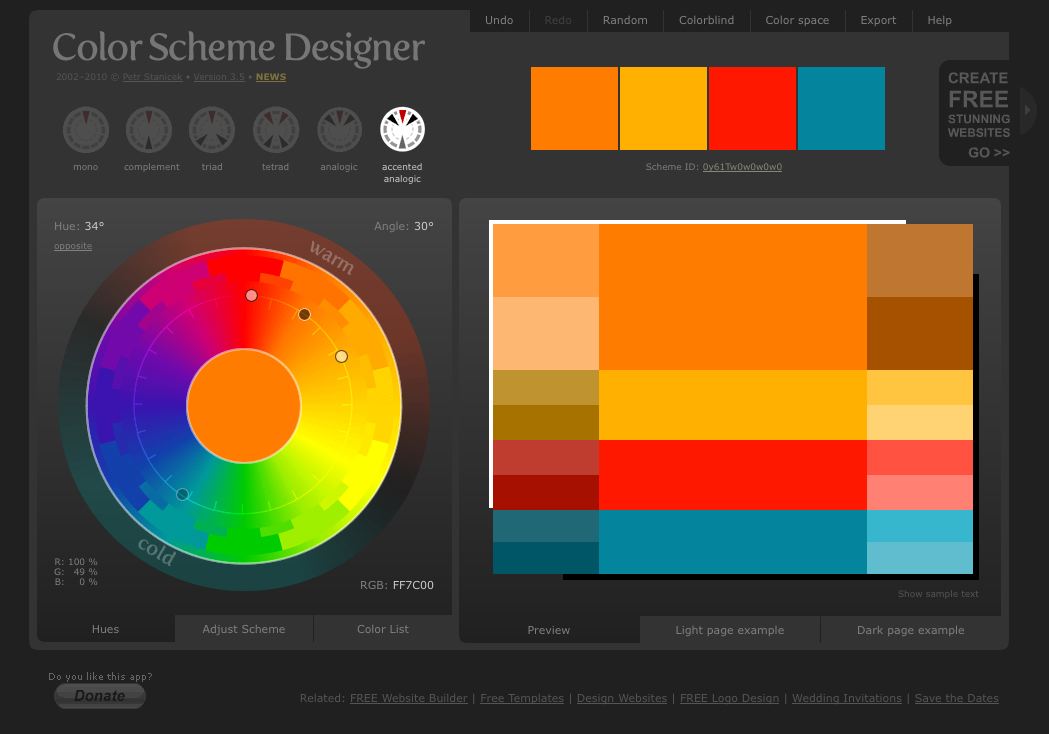Select the analogic scheme icon
The height and width of the screenshot is (734, 1049).
click(x=339, y=130)
